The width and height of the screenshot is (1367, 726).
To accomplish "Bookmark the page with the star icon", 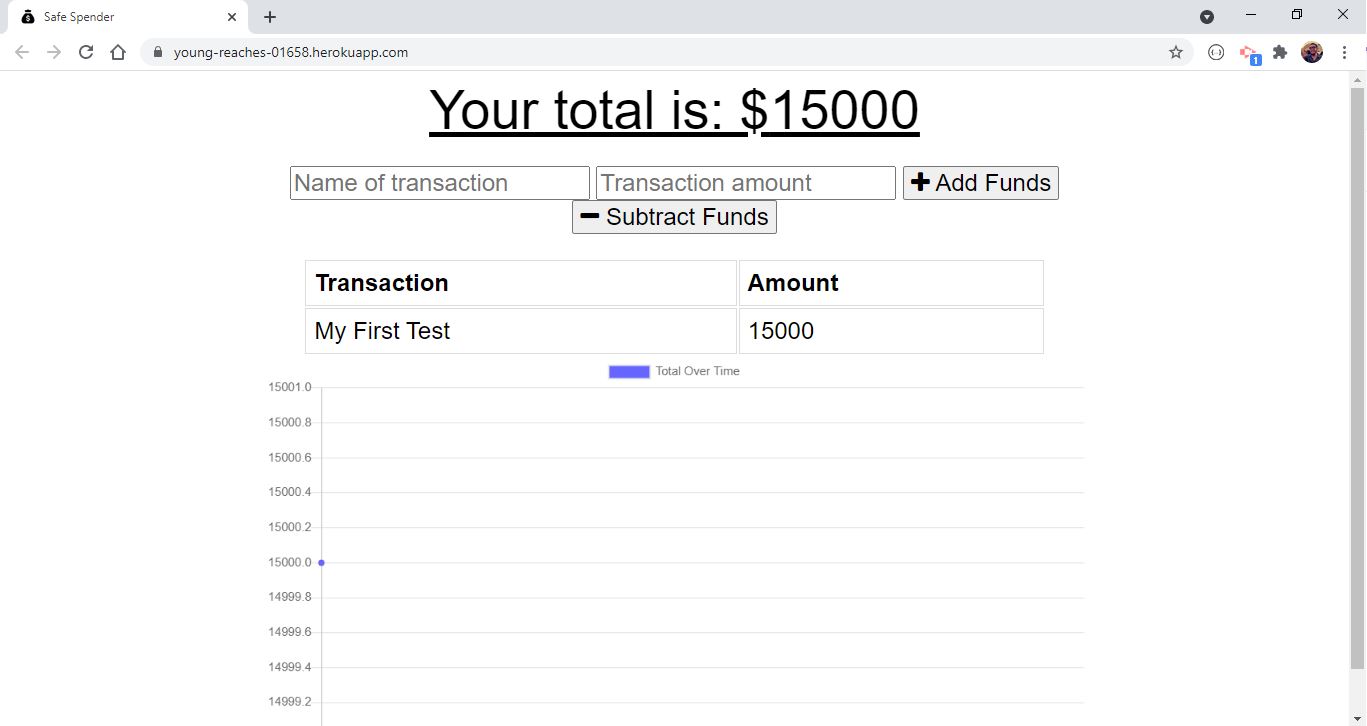I will point(1176,52).
